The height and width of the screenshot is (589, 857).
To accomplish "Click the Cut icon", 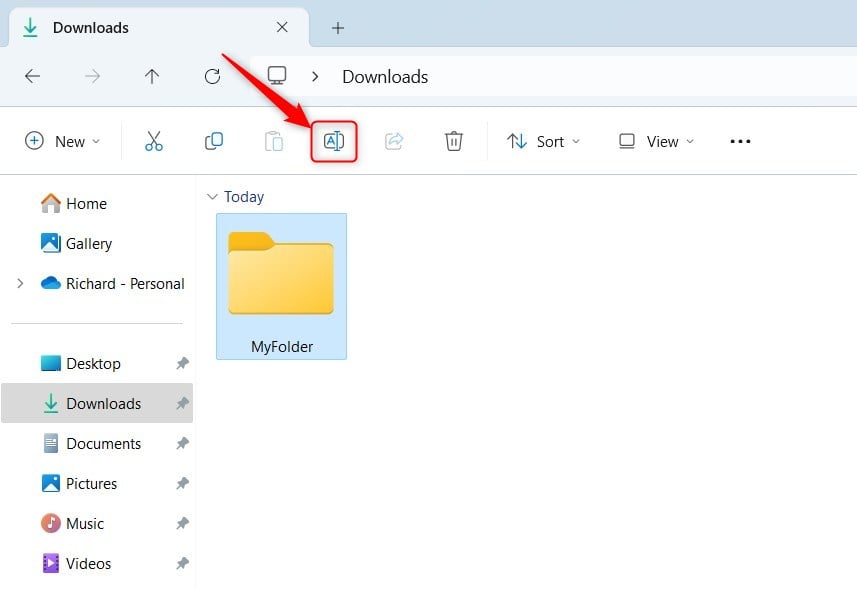I will [153, 141].
